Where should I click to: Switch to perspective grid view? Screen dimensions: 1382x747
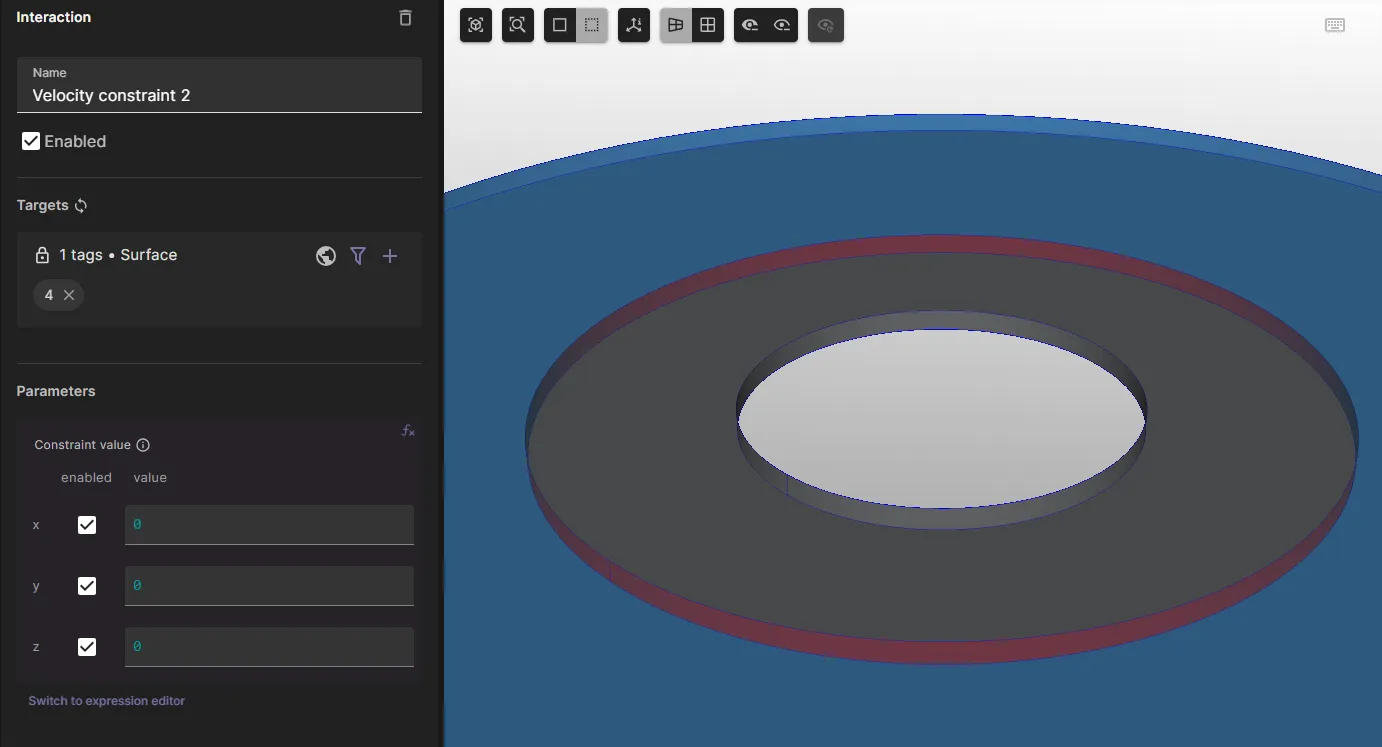click(x=676, y=25)
